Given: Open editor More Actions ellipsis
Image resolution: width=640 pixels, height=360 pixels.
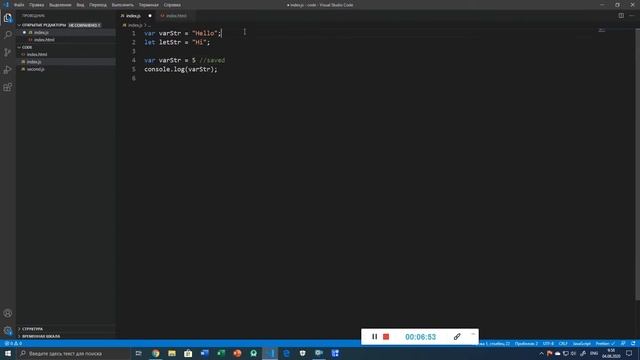Looking at the screenshot, I should point(632,16).
